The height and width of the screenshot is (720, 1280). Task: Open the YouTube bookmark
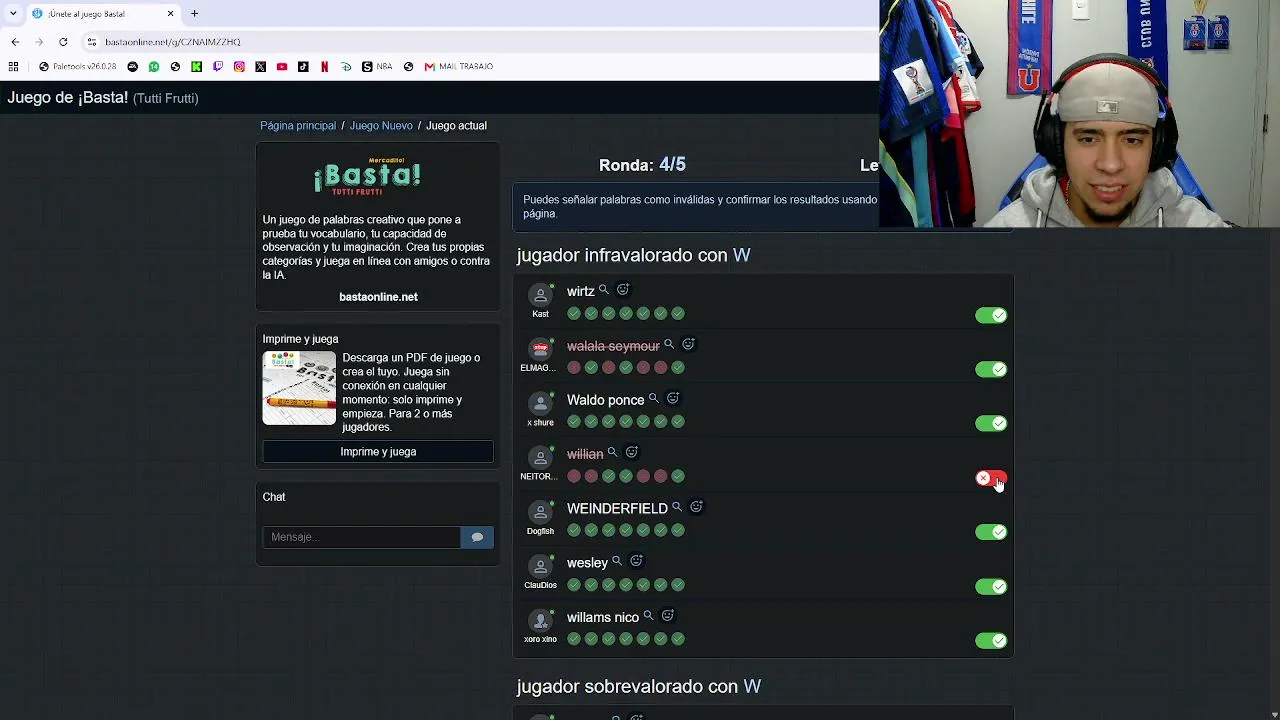click(282, 66)
